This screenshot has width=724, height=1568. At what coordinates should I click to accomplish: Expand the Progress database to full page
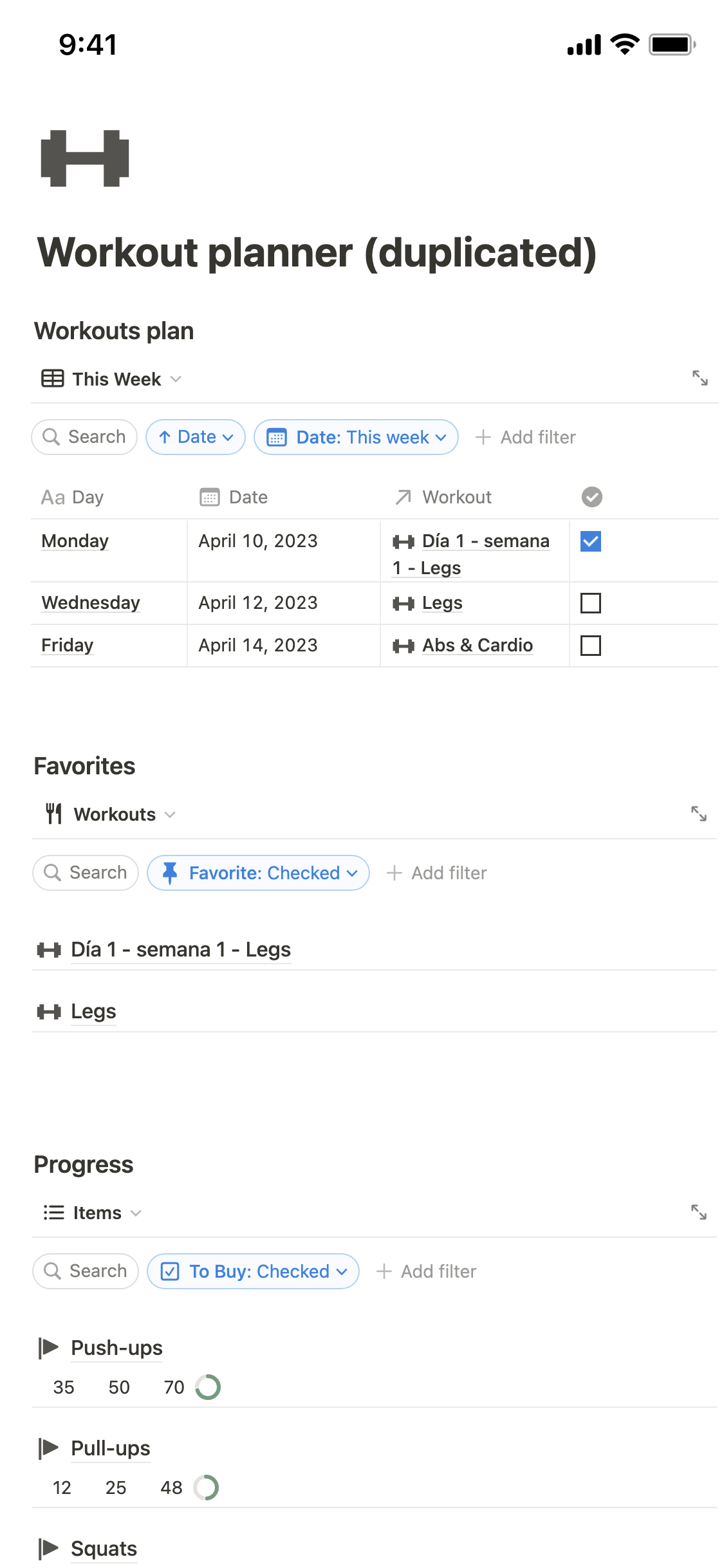[698, 1212]
